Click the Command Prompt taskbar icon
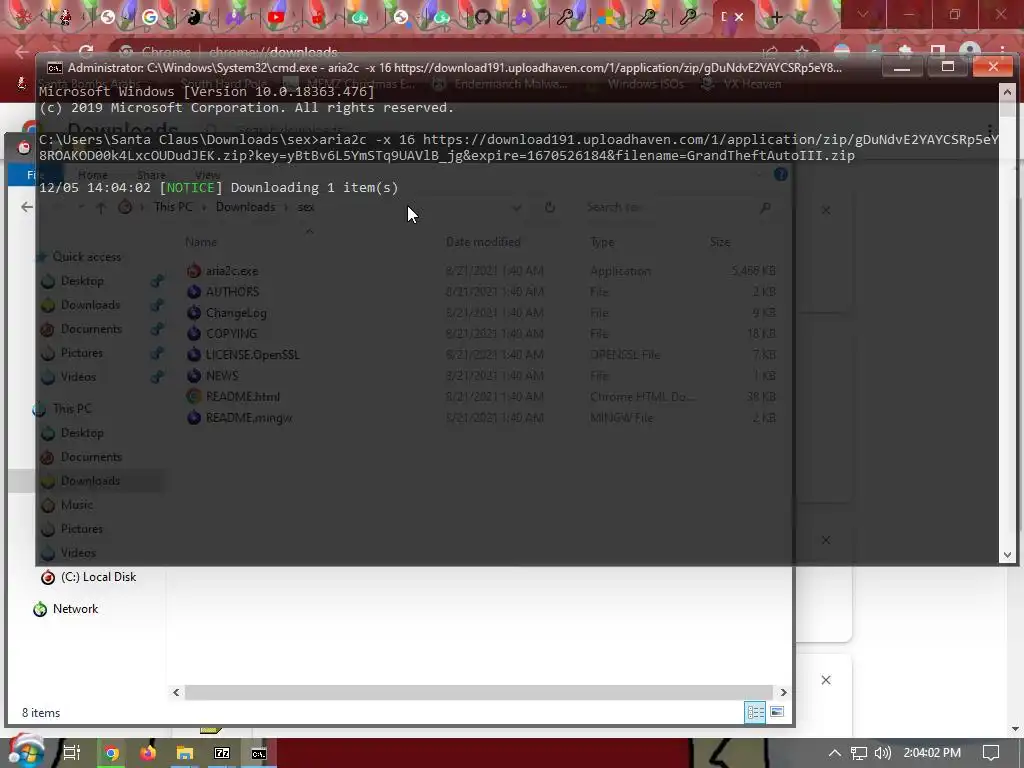Image resolution: width=1024 pixels, height=768 pixels. click(x=259, y=753)
